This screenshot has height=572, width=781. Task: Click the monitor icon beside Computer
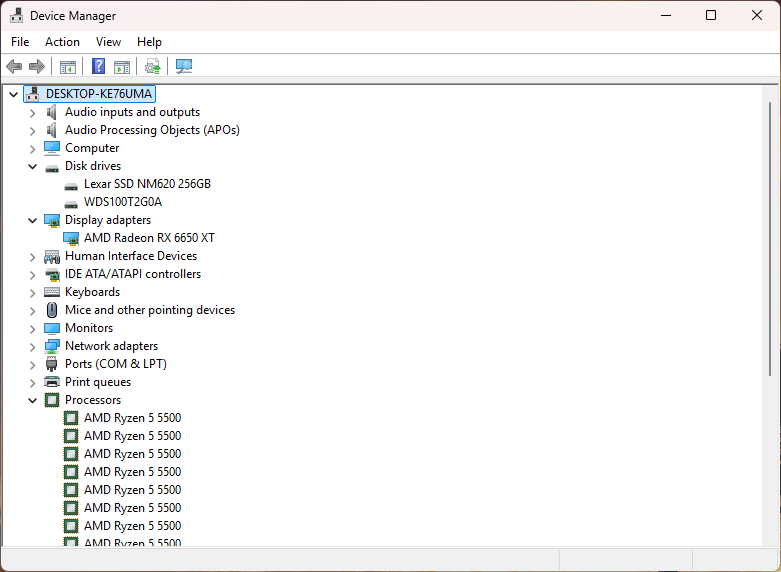point(52,148)
